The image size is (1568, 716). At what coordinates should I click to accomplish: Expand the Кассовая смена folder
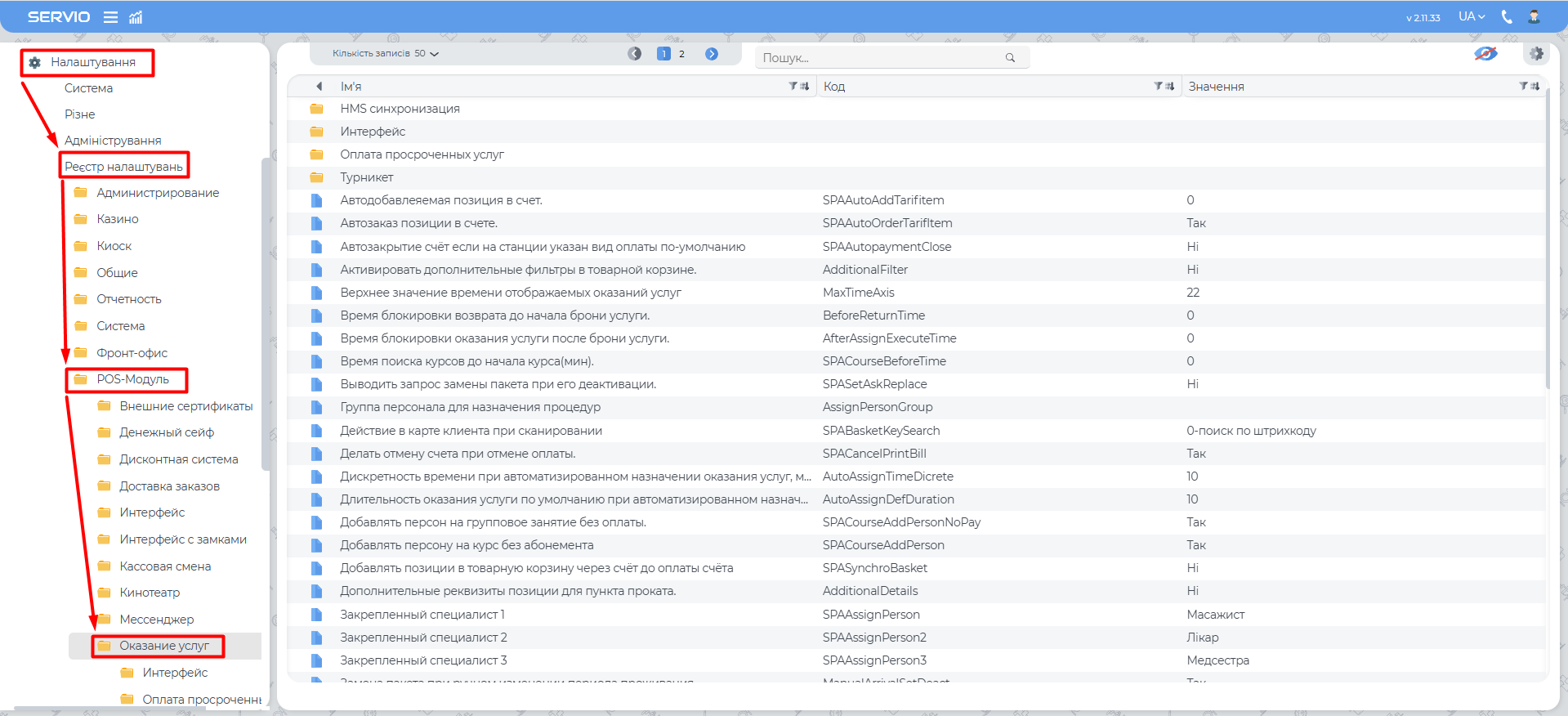[x=164, y=566]
